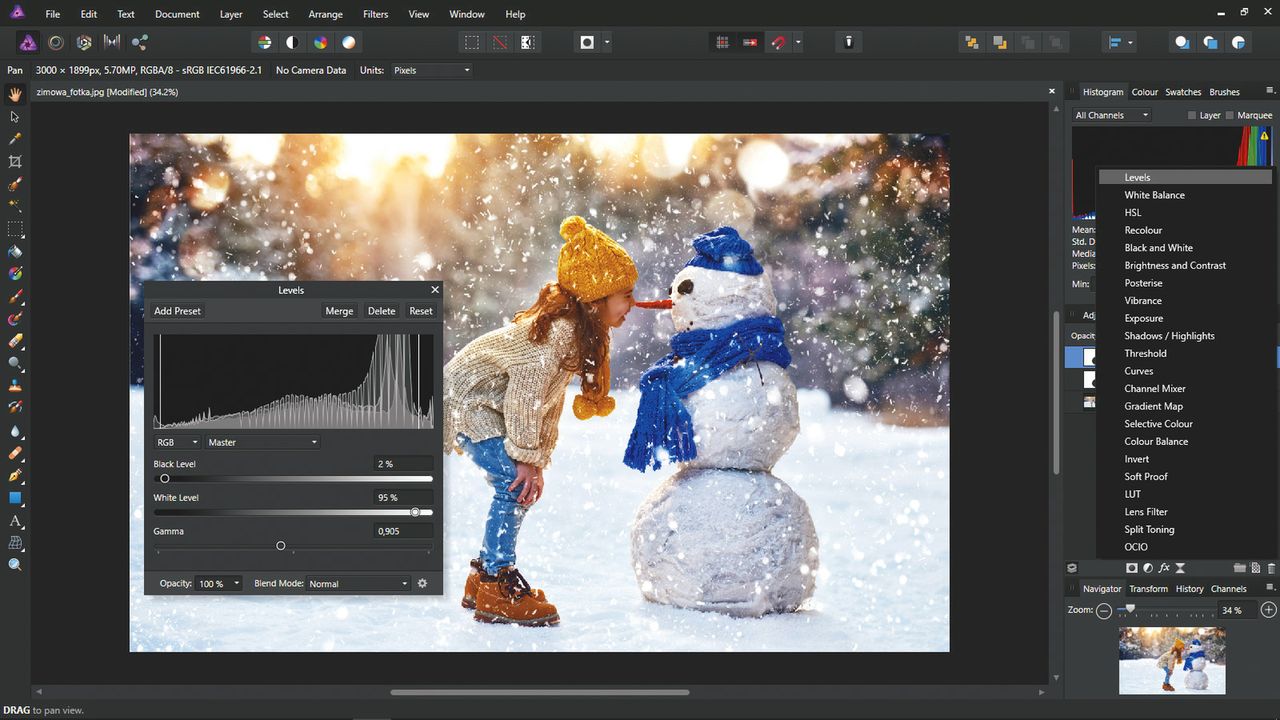Select the Paint Brush tool
1280x720 pixels.
(x=15, y=296)
